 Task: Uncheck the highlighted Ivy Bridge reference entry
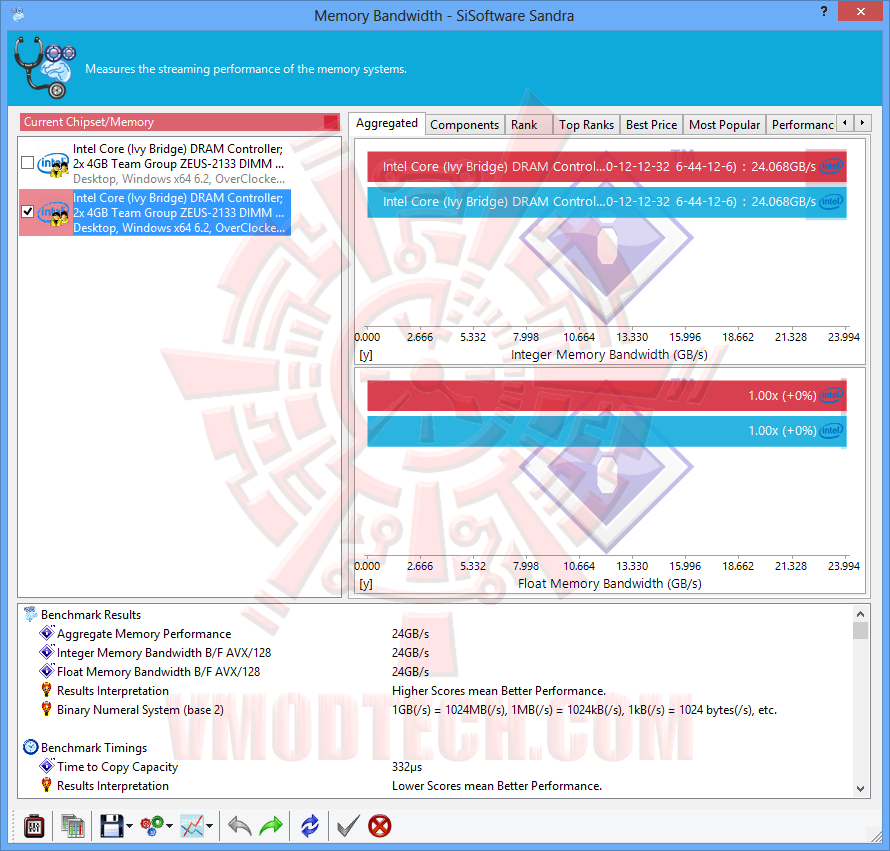pos(27,212)
